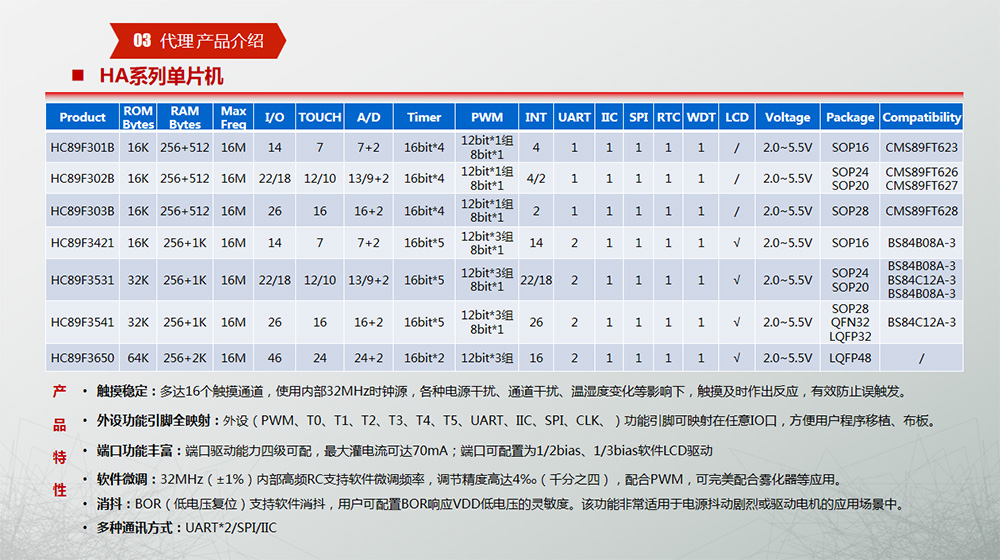Click the "I/O" column header
1000x560 pixels.
[274, 117]
